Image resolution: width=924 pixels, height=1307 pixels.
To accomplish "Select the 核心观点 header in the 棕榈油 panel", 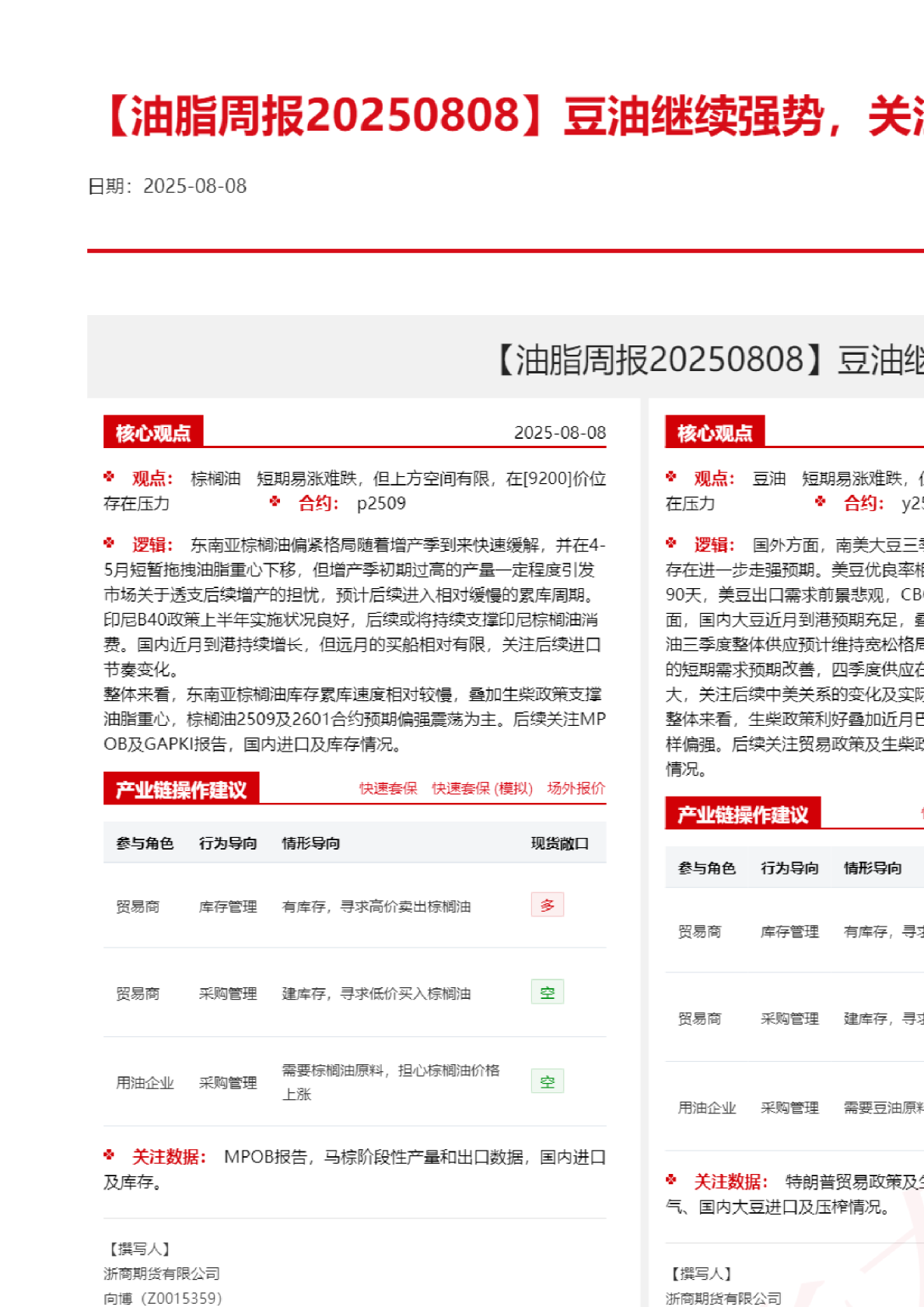I will click(x=153, y=433).
